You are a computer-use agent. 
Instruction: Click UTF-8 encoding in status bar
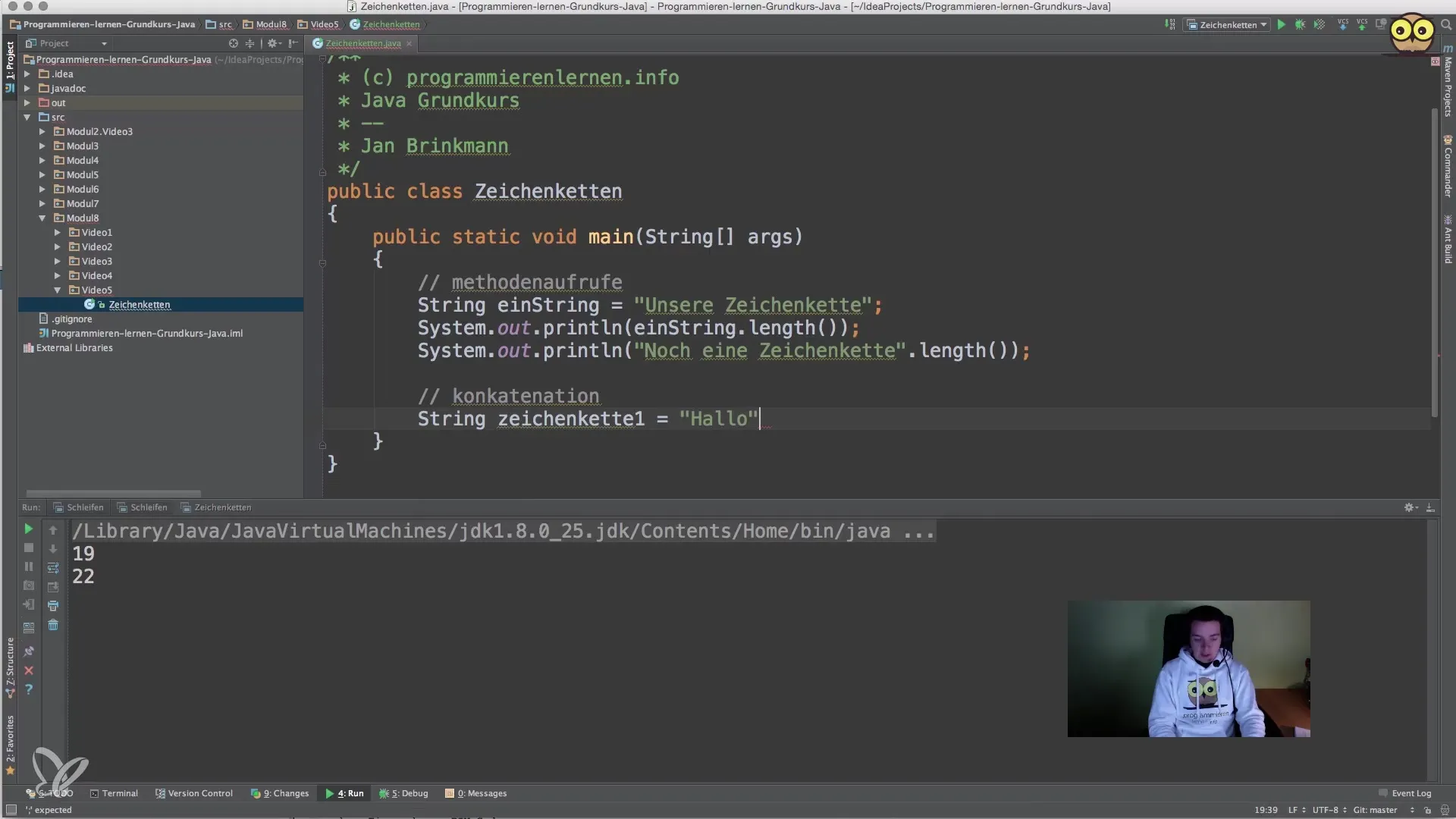1325,810
